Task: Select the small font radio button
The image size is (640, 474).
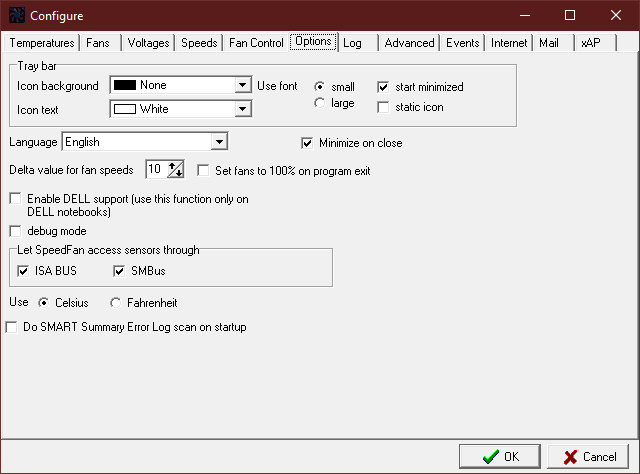Action: coord(320,87)
